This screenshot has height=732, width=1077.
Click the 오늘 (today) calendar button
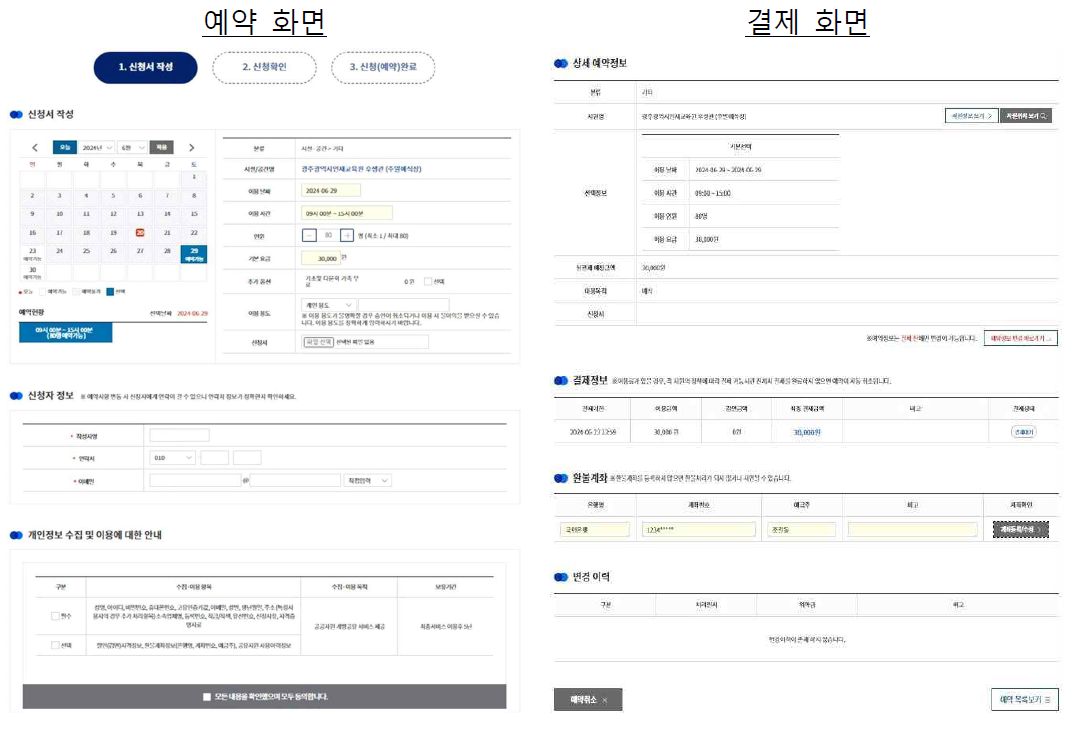pyautogui.click(x=65, y=148)
